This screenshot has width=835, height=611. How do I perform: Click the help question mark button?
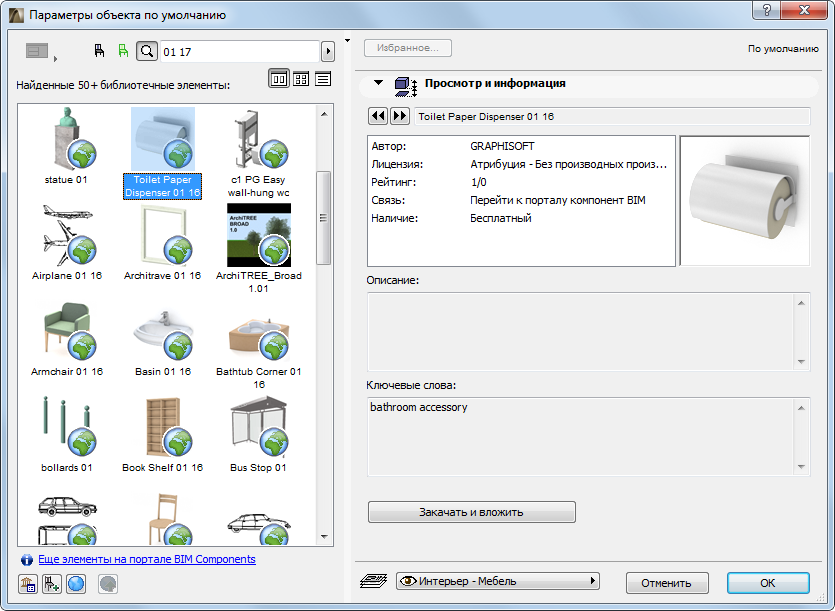(766, 10)
